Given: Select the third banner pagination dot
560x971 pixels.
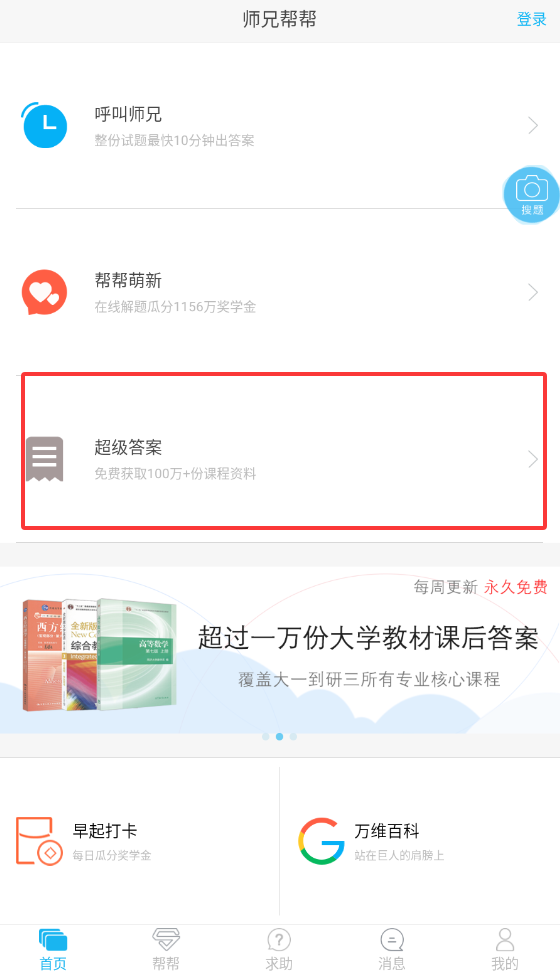Looking at the screenshot, I should point(294,736).
